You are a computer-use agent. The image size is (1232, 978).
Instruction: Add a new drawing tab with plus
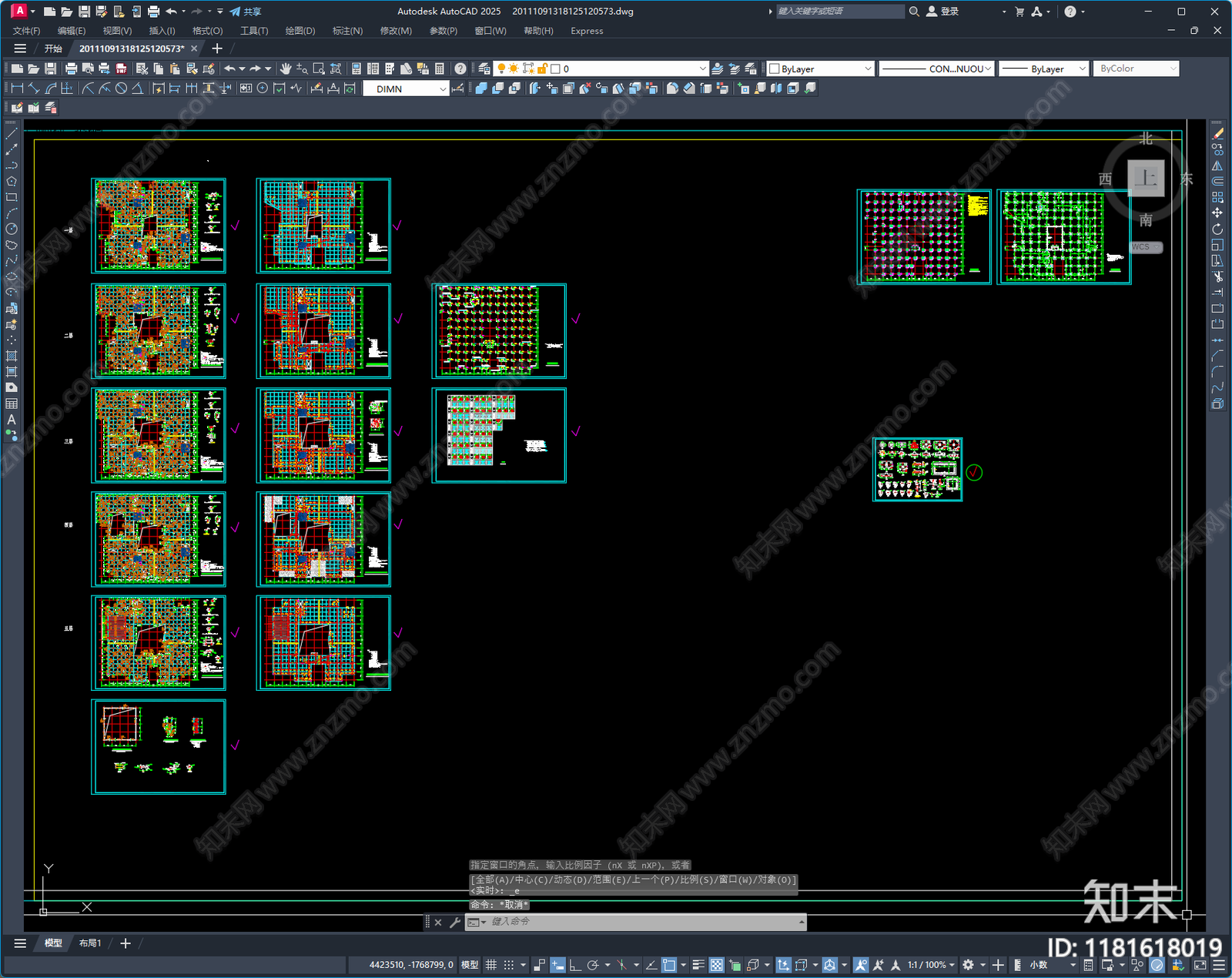click(x=217, y=49)
